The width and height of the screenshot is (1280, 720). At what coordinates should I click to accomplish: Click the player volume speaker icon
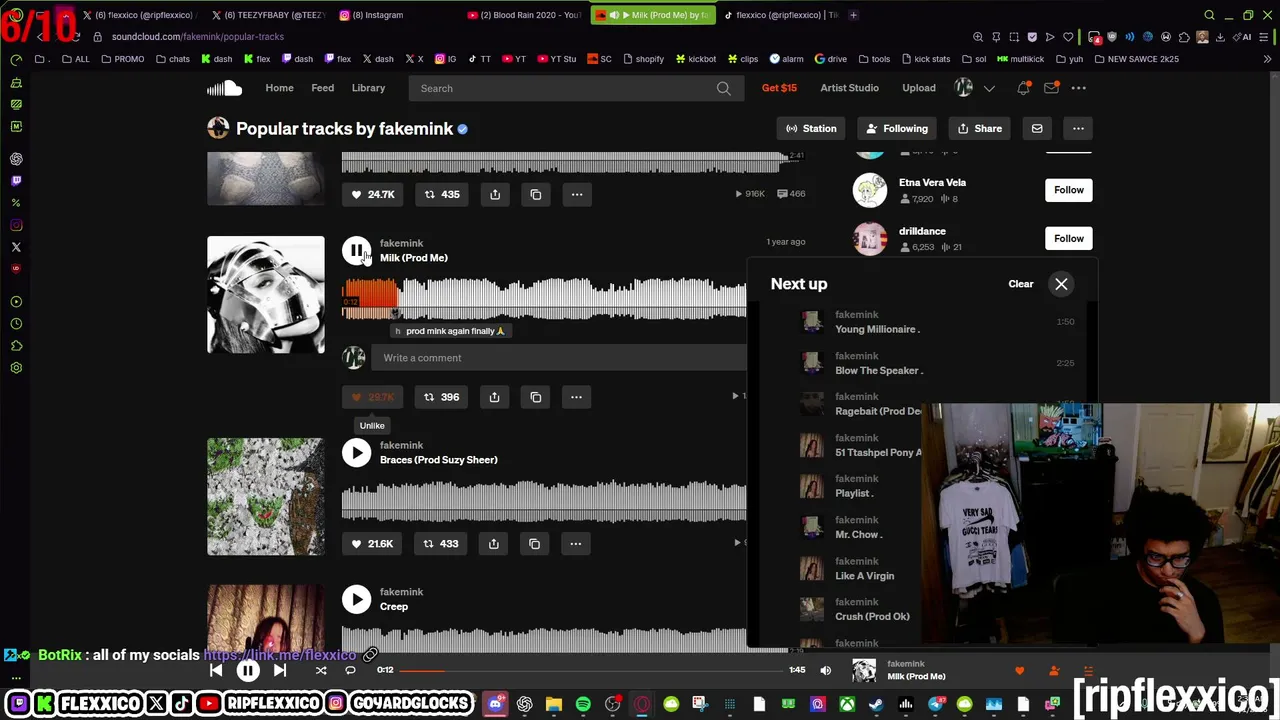[826, 671]
